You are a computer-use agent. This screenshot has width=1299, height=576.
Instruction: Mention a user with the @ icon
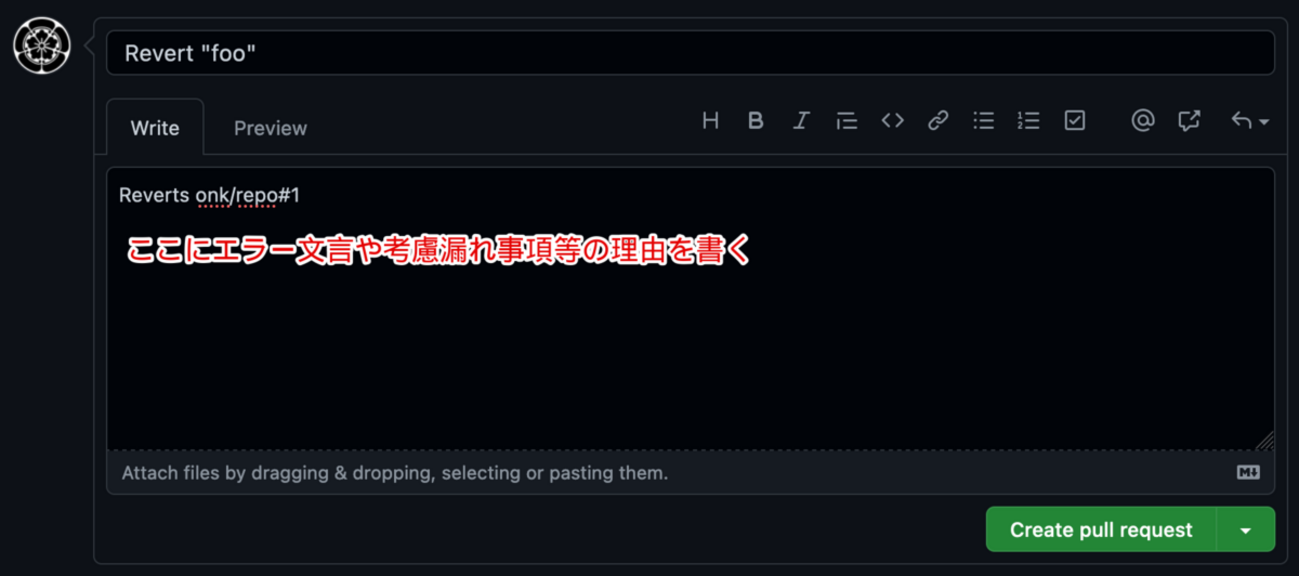coord(1143,121)
